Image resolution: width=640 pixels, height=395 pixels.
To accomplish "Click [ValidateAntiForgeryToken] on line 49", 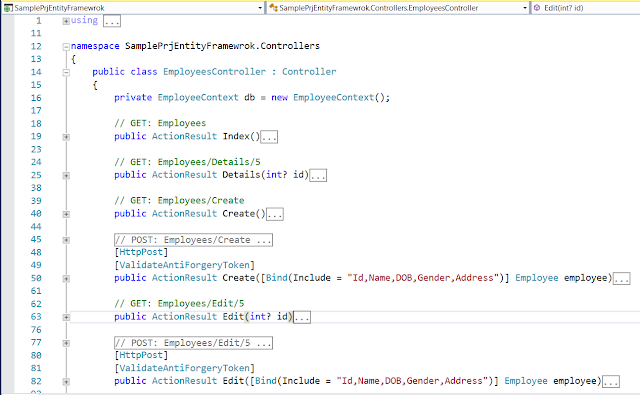I will (184, 265).
